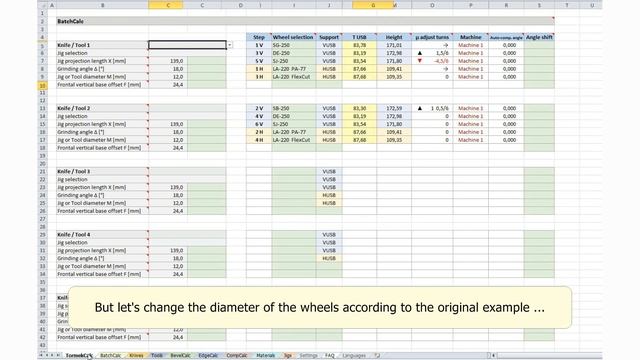
Task: Select Tool 1 jig projection length 139,0 cell
Action: (168, 61)
